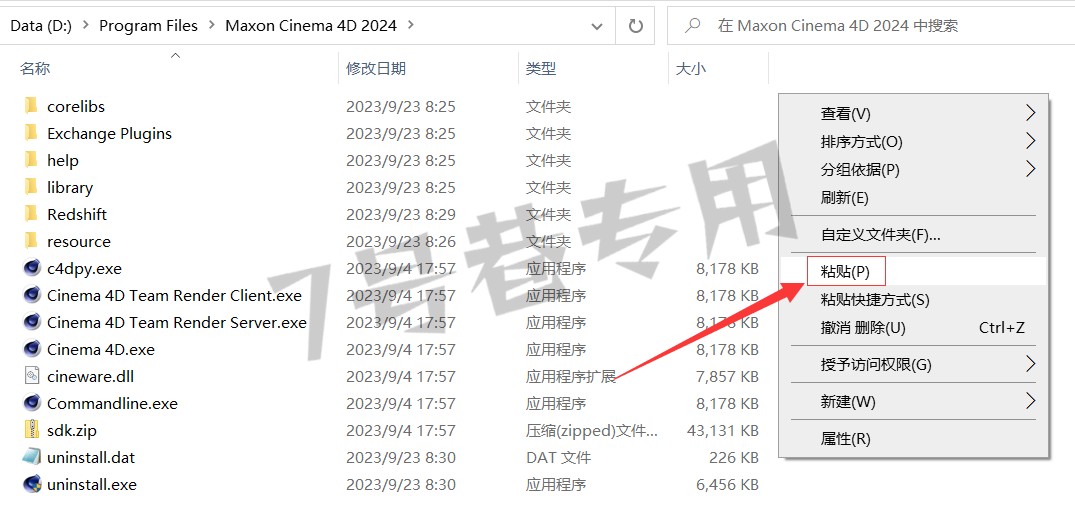Expand the 分组依据(P) submenu arrow
Screen dimensions: 1075x514
(1030, 169)
